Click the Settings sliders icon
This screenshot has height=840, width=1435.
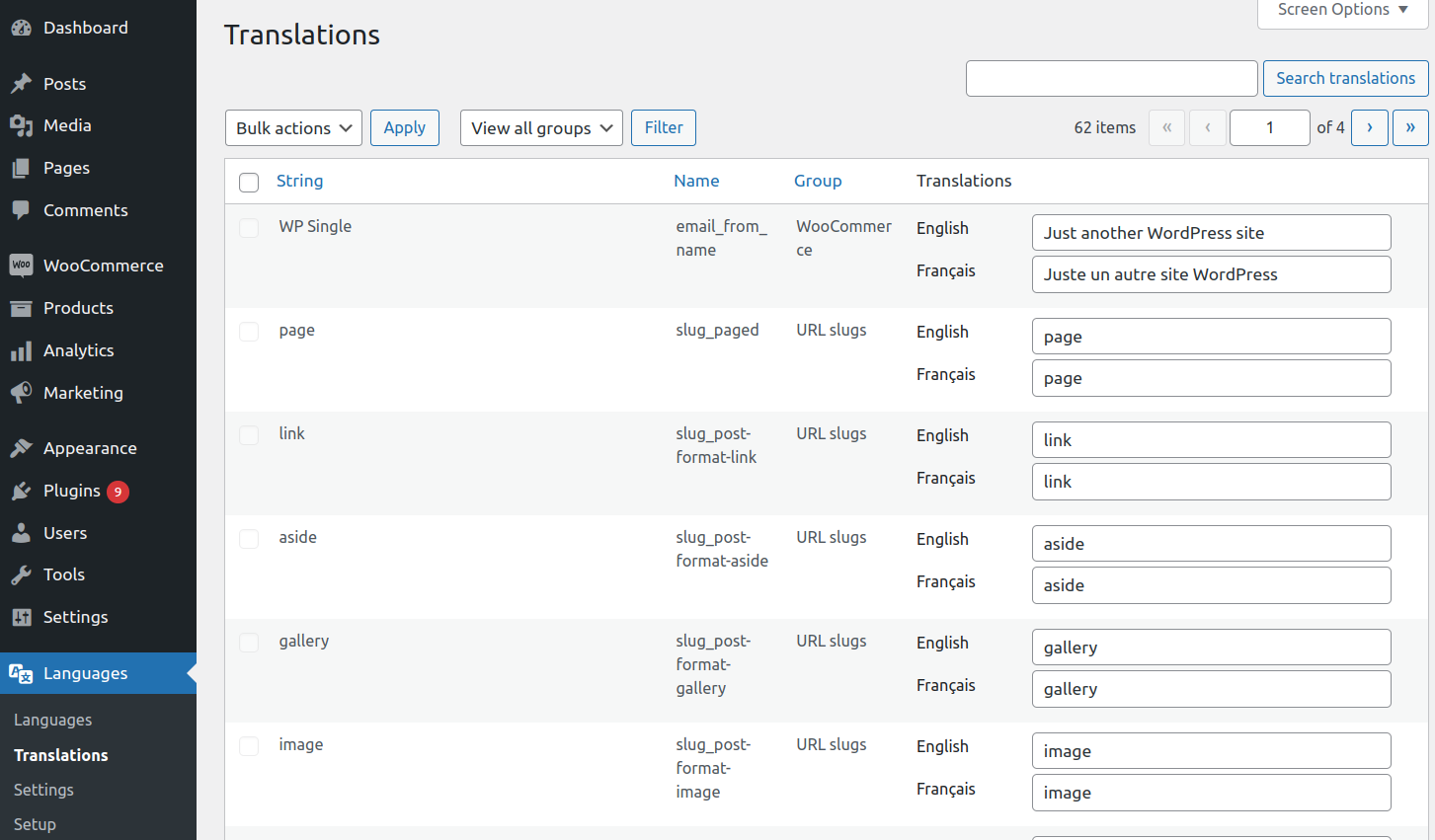21,617
